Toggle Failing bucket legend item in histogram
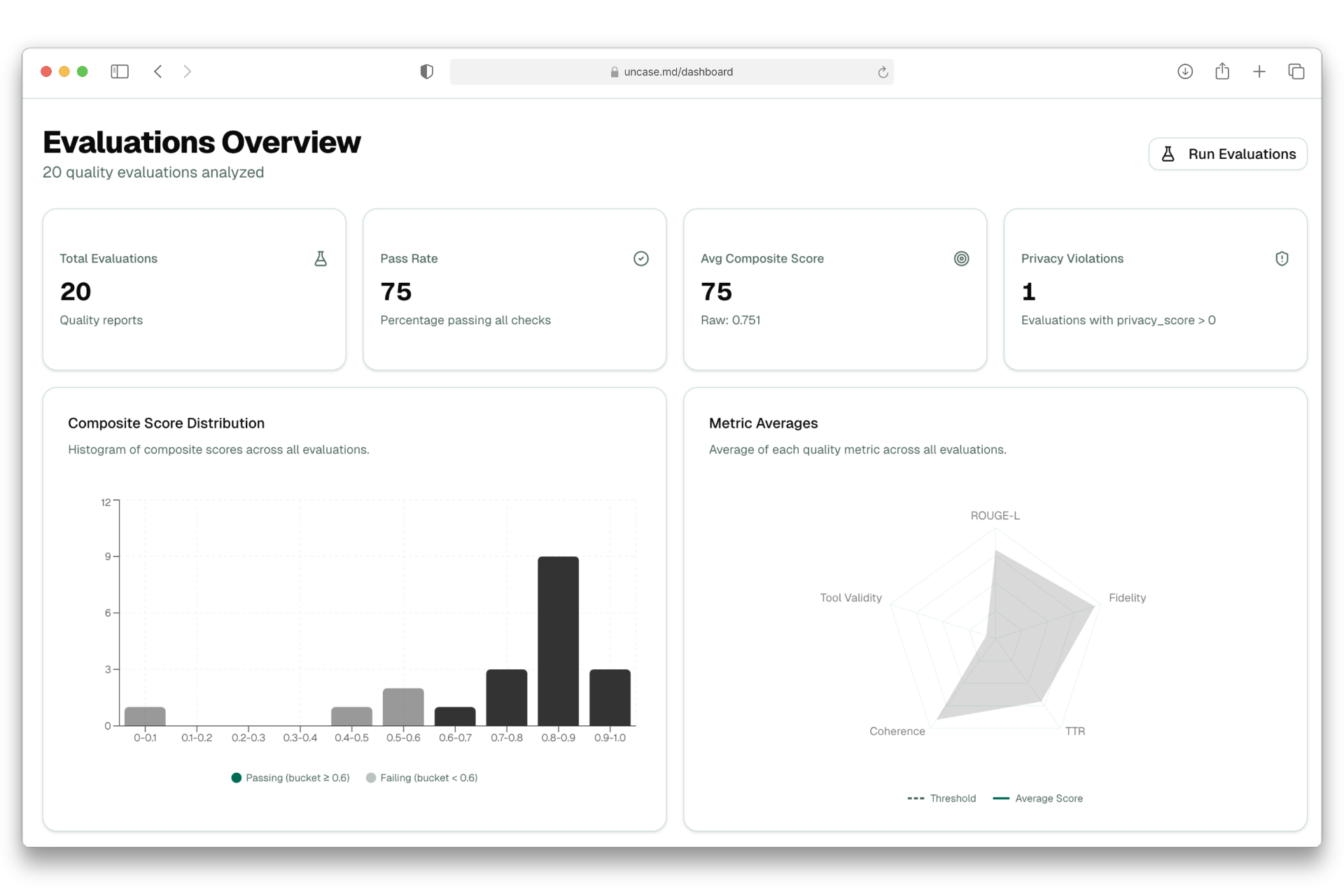This screenshot has width=1344, height=896. pyautogui.click(x=422, y=778)
